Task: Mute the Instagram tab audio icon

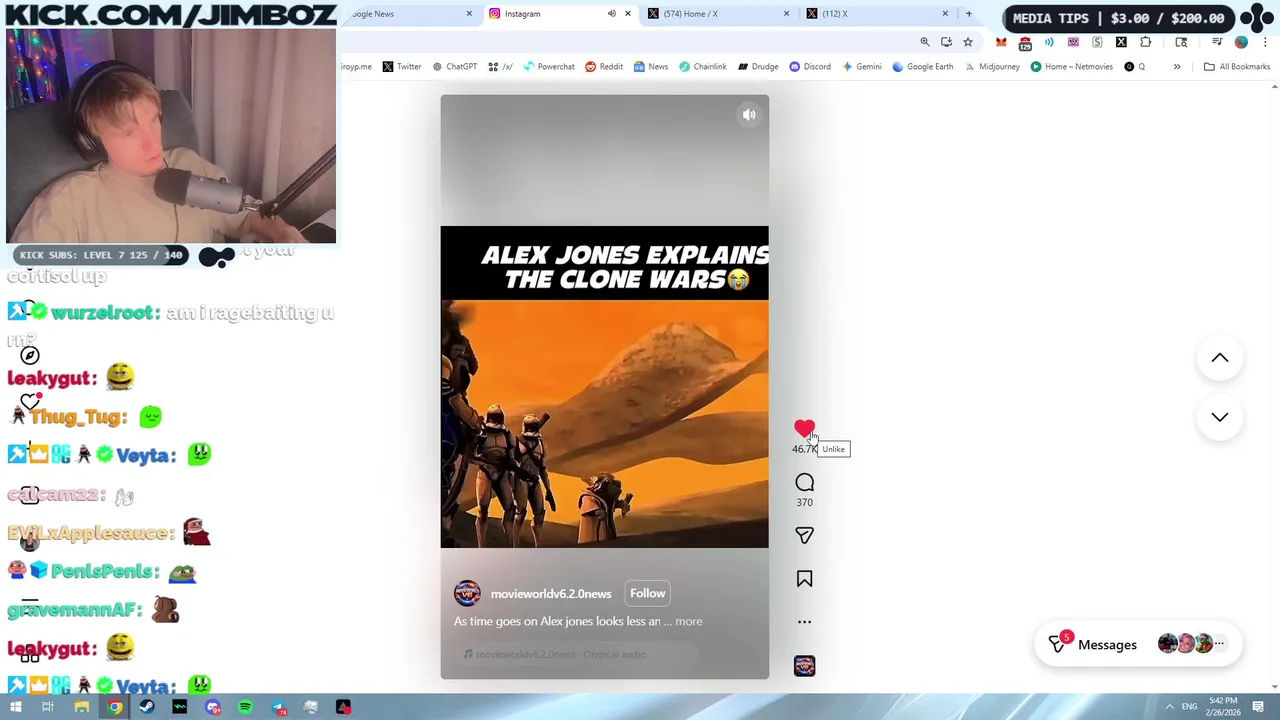Action: [612, 14]
